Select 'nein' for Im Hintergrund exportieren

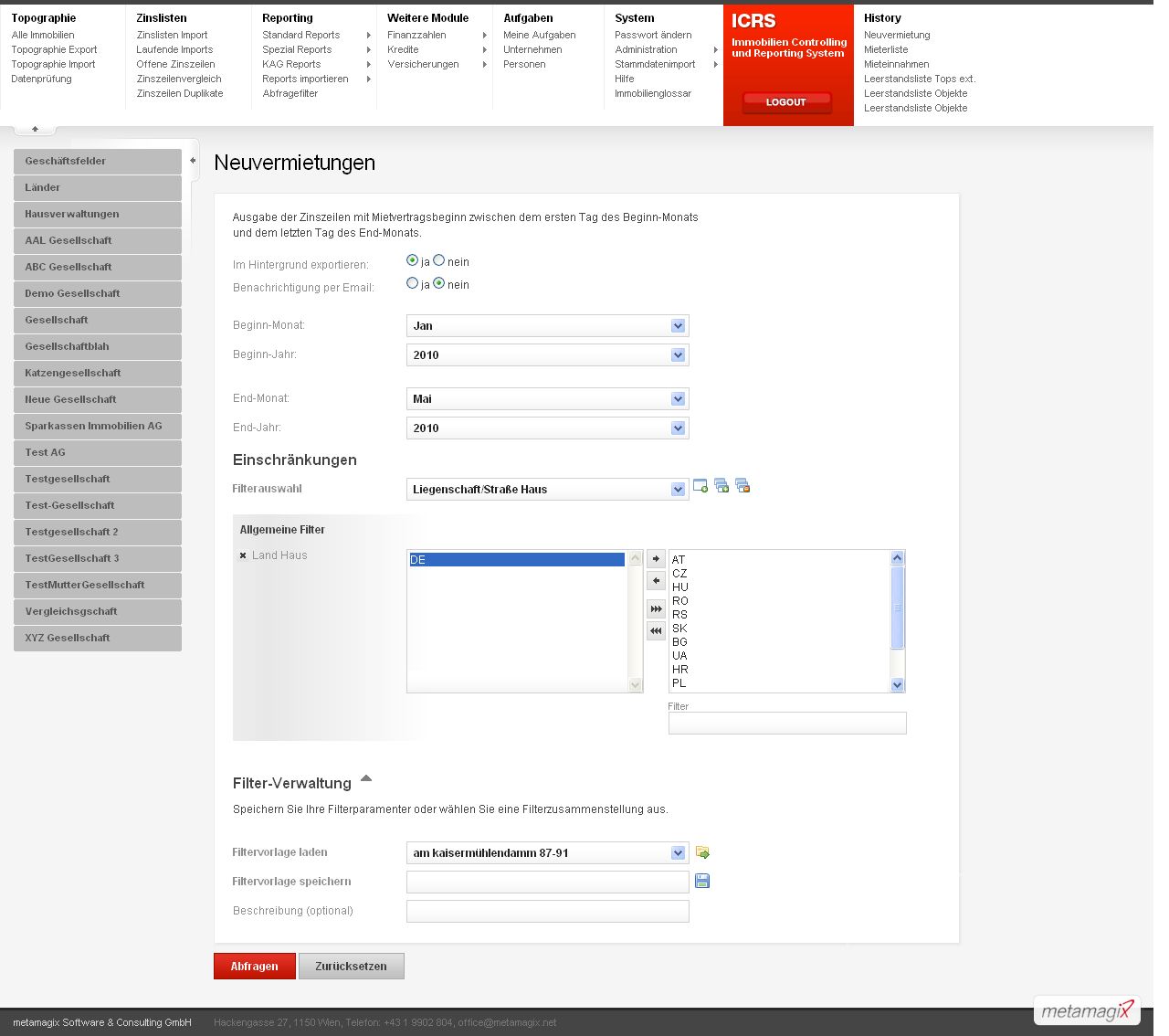click(439, 260)
